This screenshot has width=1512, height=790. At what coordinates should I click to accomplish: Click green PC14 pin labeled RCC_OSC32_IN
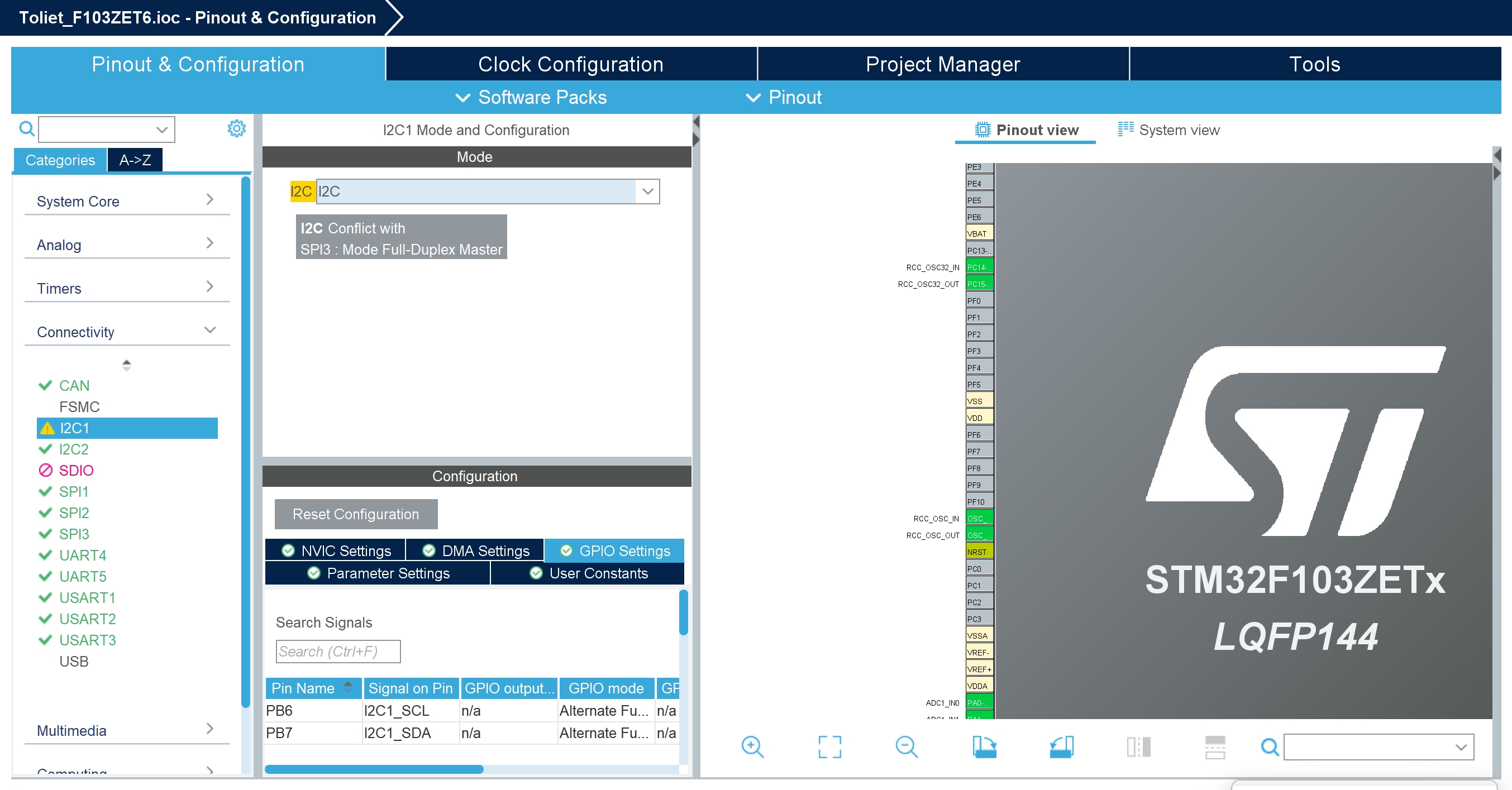(979, 267)
